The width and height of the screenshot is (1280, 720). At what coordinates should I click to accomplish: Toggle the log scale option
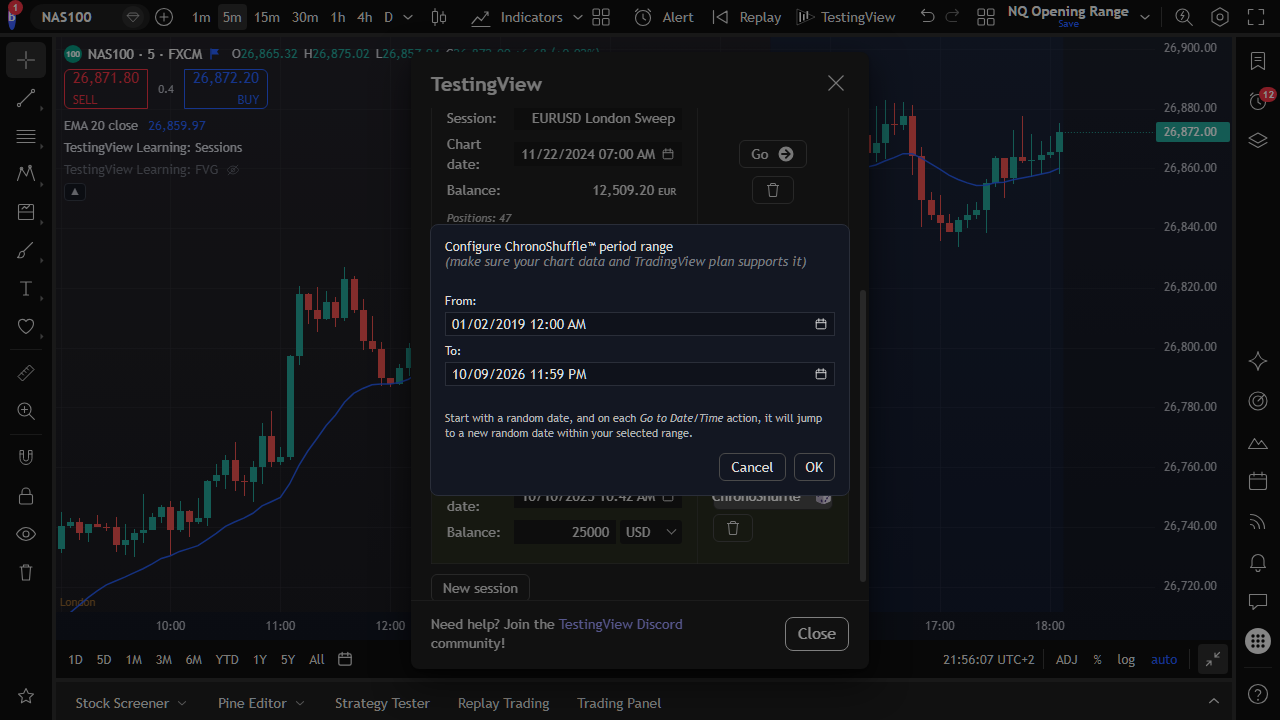(x=1126, y=659)
